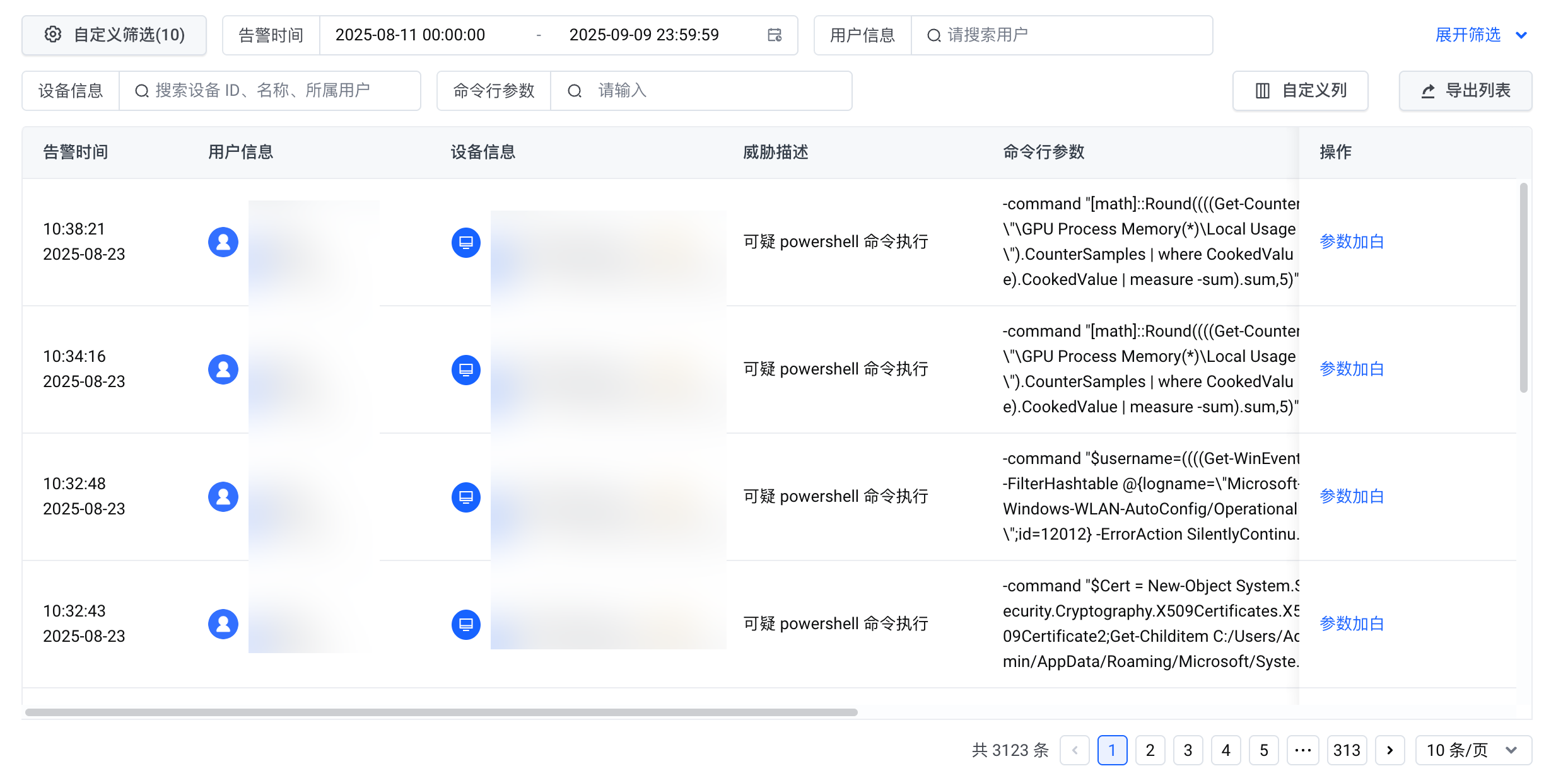Open the calendar icon in 告警时间
The height and width of the screenshot is (783, 1568).
(775, 35)
